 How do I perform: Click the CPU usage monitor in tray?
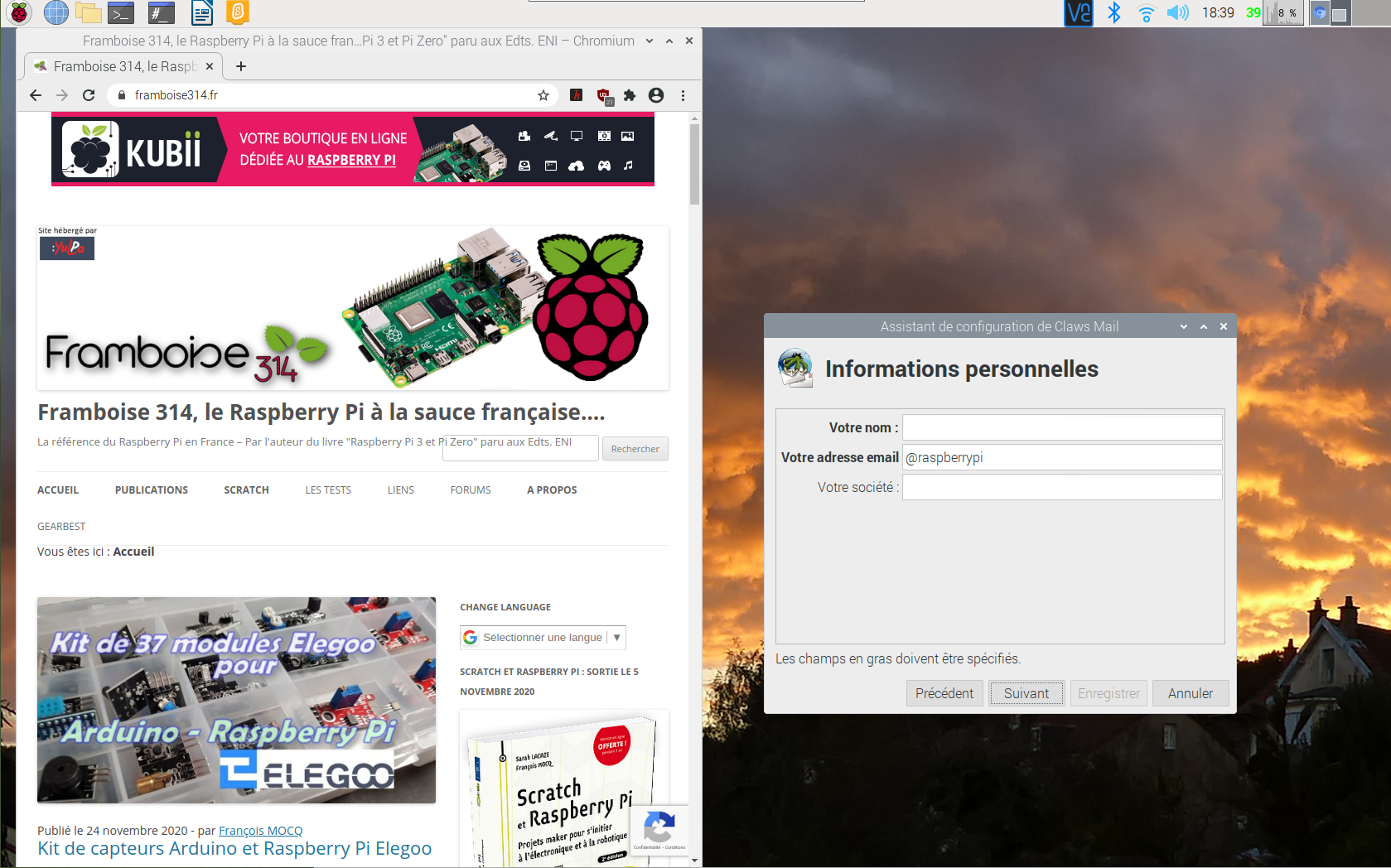pos(1282,12)
